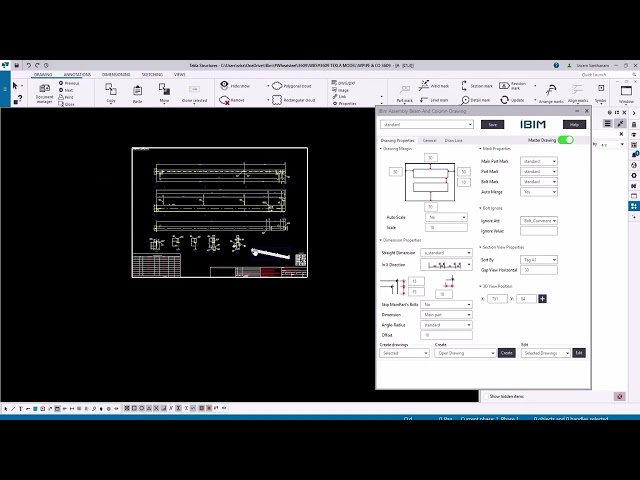Image resolution: width=640 pixels, height=480 pixels.
Task: Click the Paste clipboard icon
Action: coord(138,90)
